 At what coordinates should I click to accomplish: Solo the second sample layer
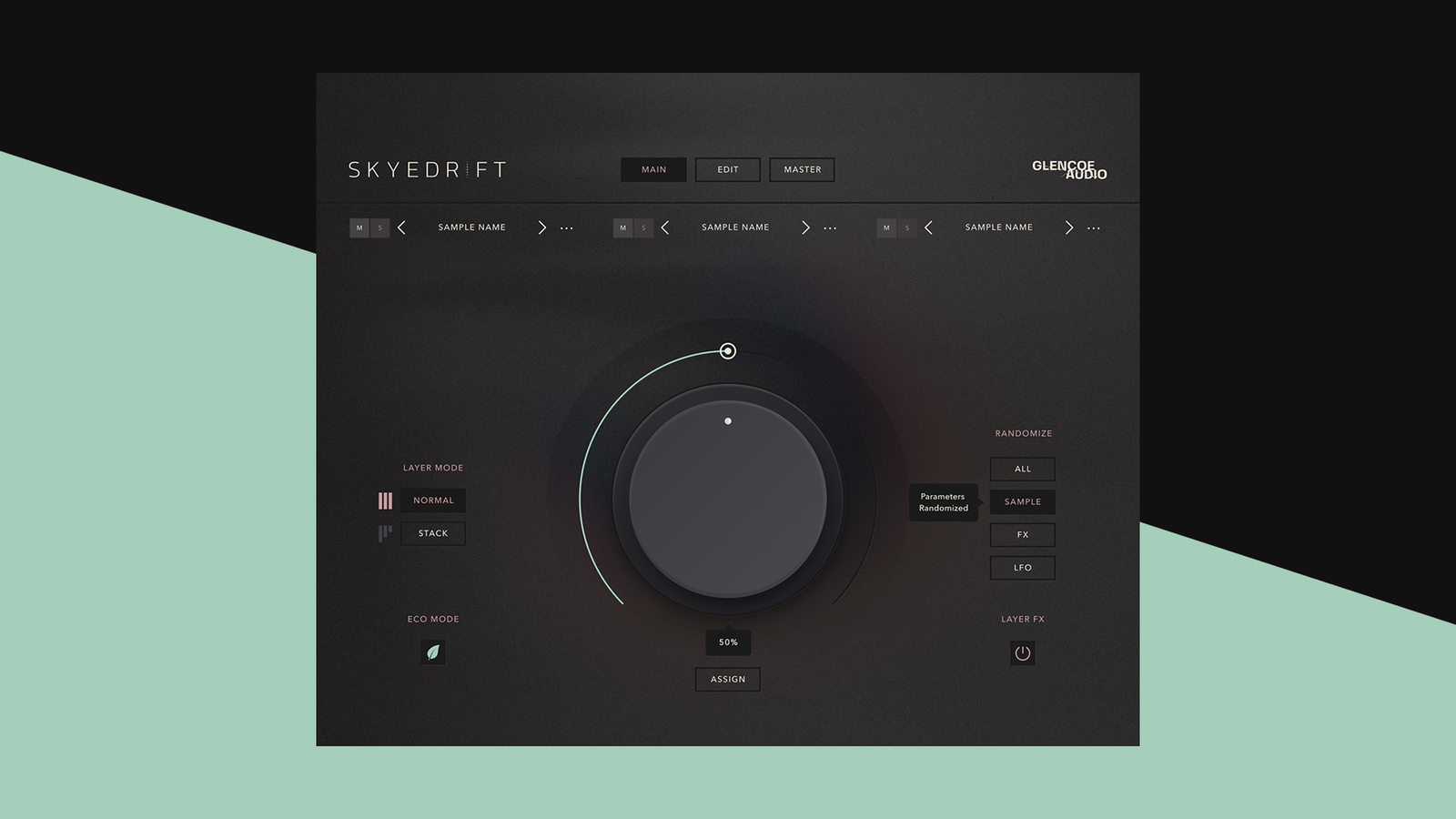pos(643,227)
